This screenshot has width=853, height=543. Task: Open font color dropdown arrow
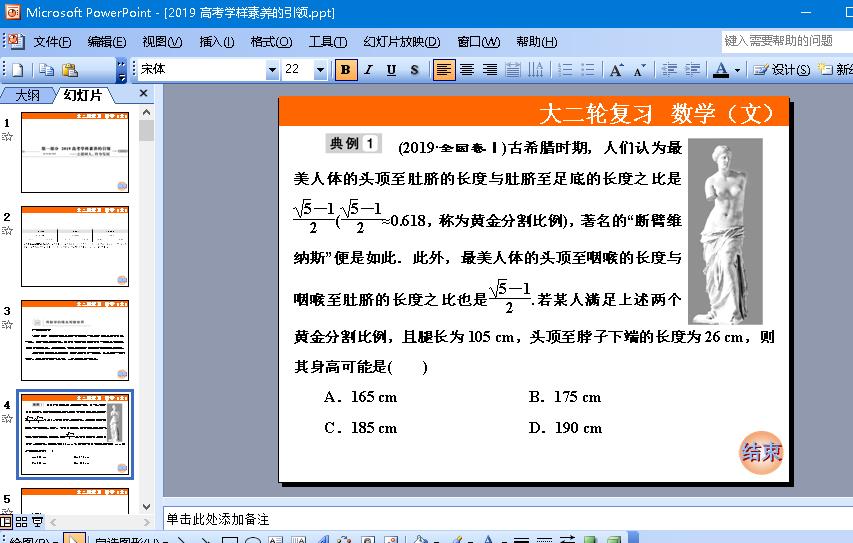pyautogui.click(x=738, y=70)
